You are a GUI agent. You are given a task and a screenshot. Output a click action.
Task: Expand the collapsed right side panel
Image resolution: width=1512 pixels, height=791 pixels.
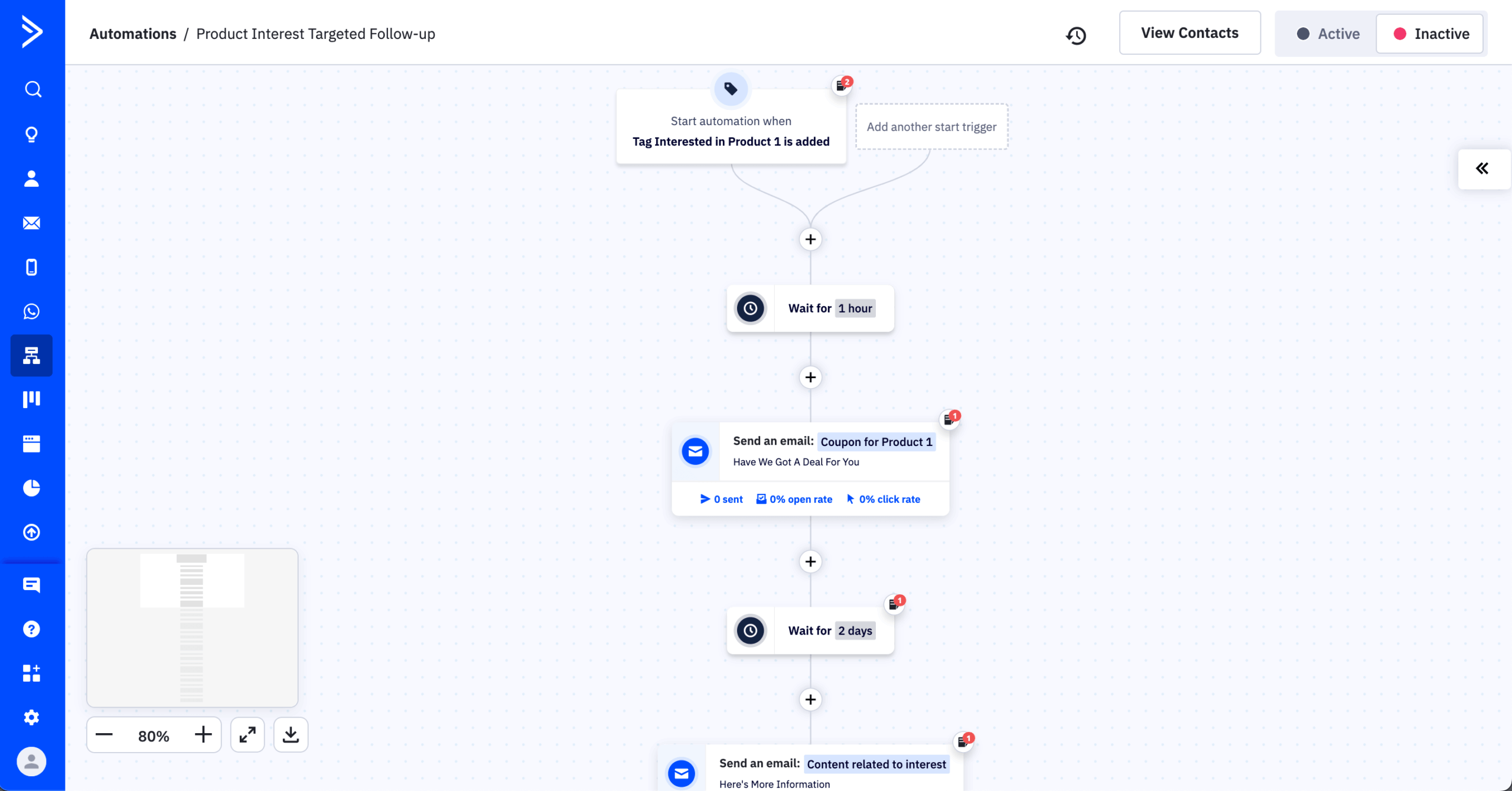tap(1483, 169)
